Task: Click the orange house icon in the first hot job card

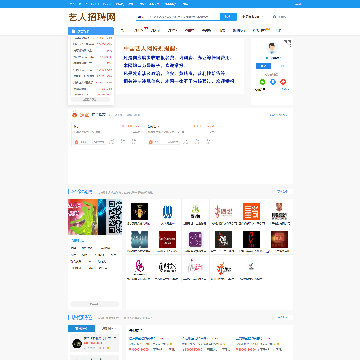Action: tap(76, 142)
